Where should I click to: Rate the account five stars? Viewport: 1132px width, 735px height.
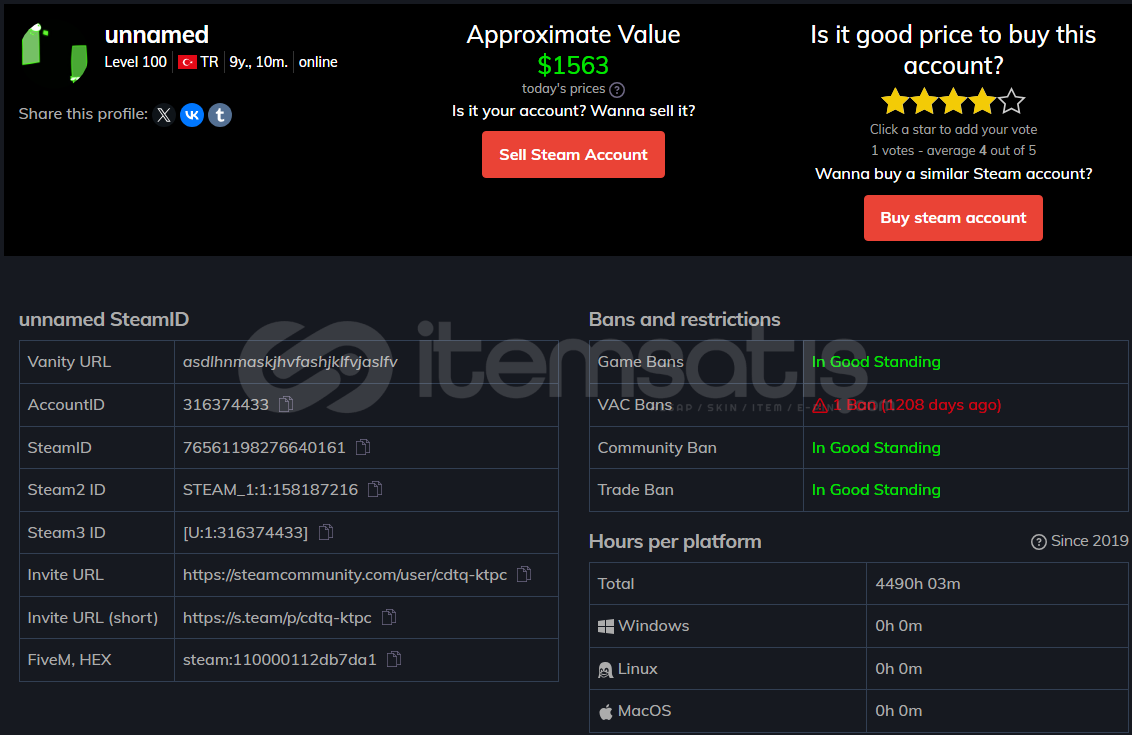[x=1011, y=101]
